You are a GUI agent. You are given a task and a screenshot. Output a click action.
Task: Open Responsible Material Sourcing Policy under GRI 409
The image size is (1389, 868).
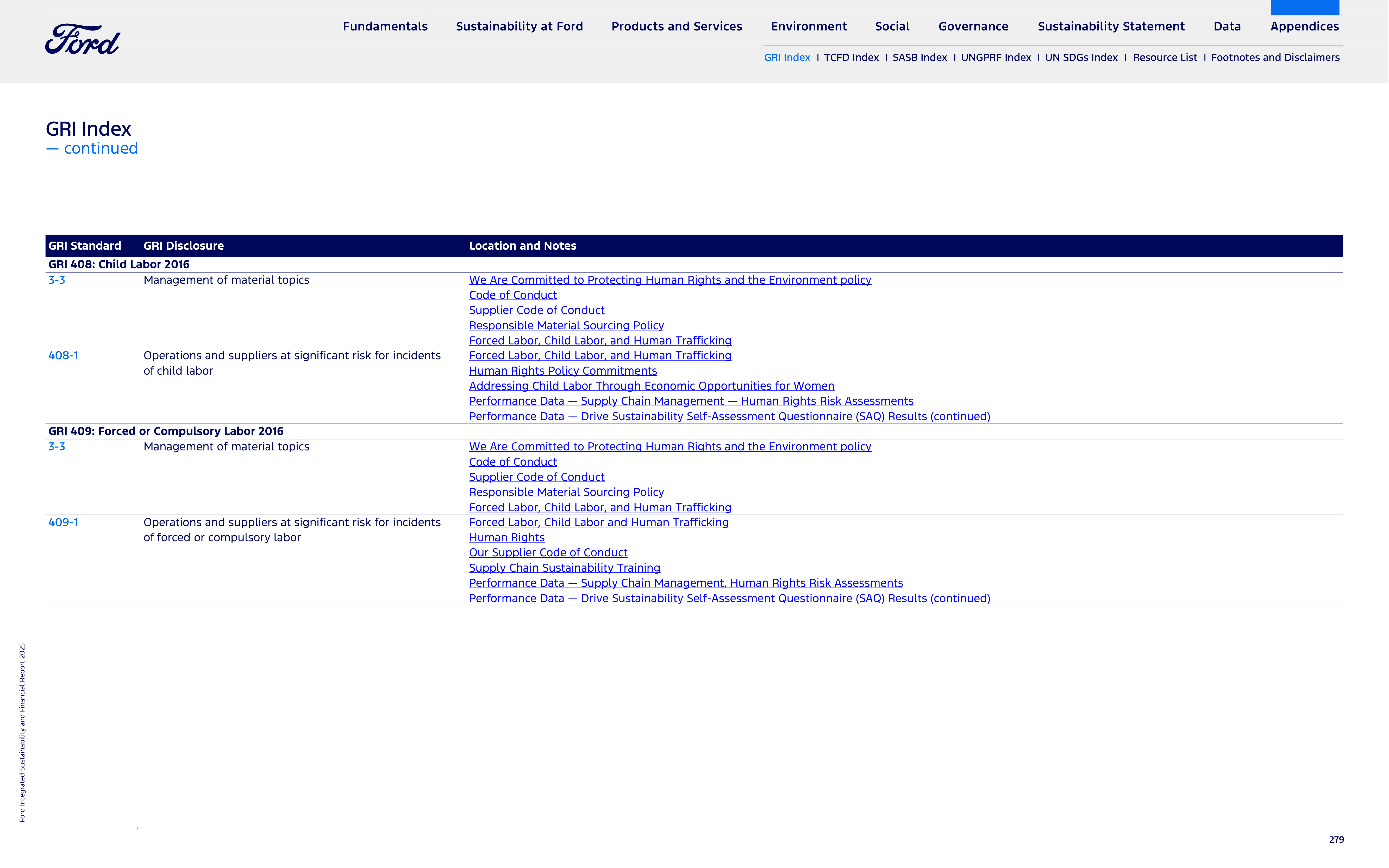click(x=566, y=492)
